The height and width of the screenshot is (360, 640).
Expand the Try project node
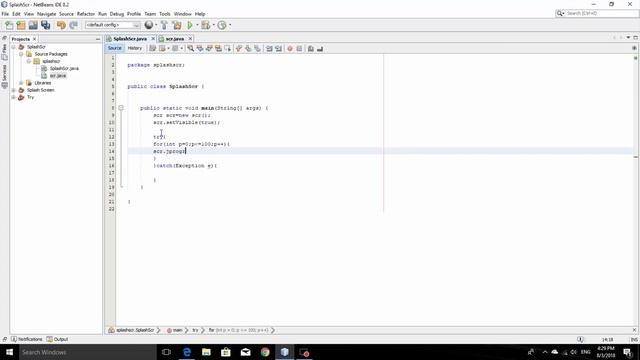tap(13, 98)
